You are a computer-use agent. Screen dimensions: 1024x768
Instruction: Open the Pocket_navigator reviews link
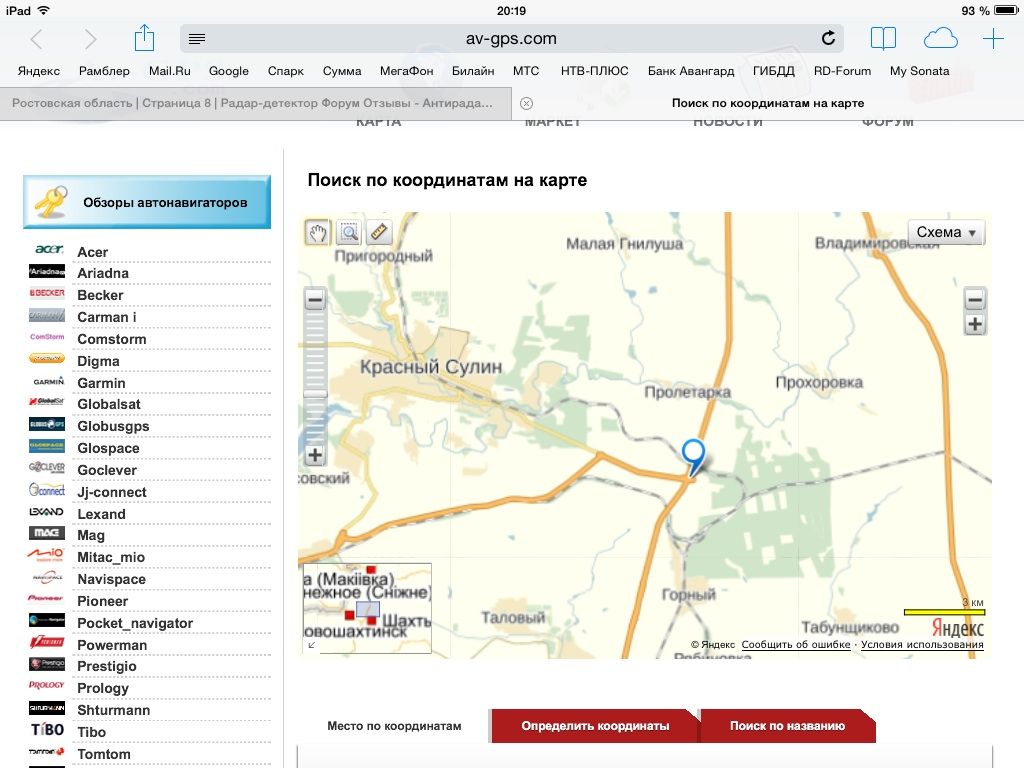pyautogui.click(x=135, y=623)
